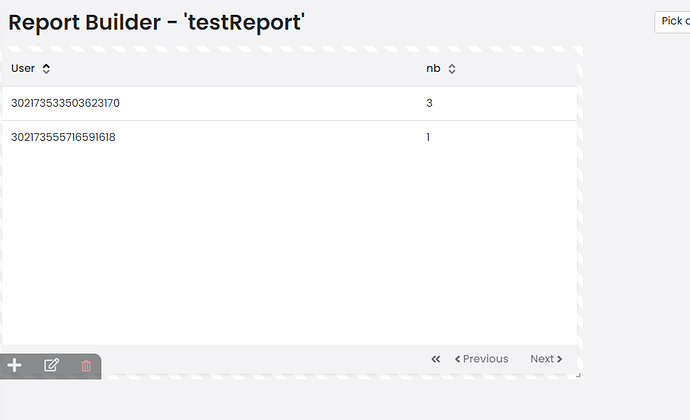Viewport: 690px width, 420px height.
Task: Open the widget edit pencil icon
Action: pos(51,365)
